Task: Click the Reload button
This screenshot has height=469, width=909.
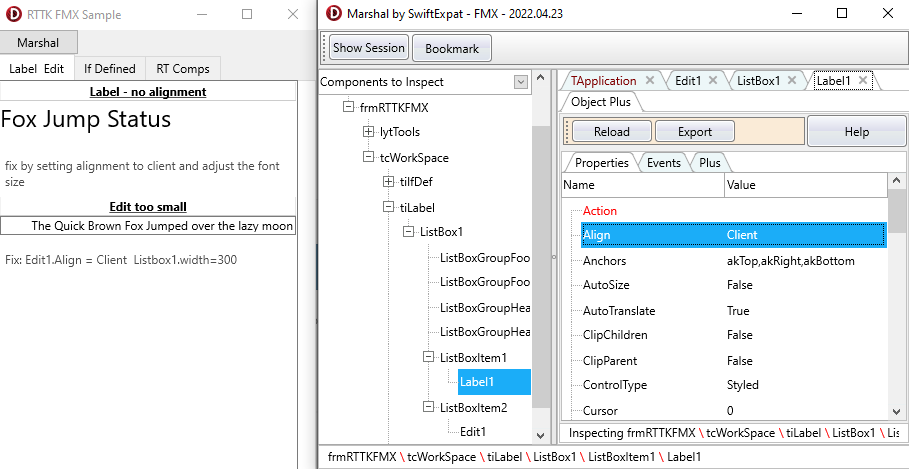Action: [x=612, y=132]
